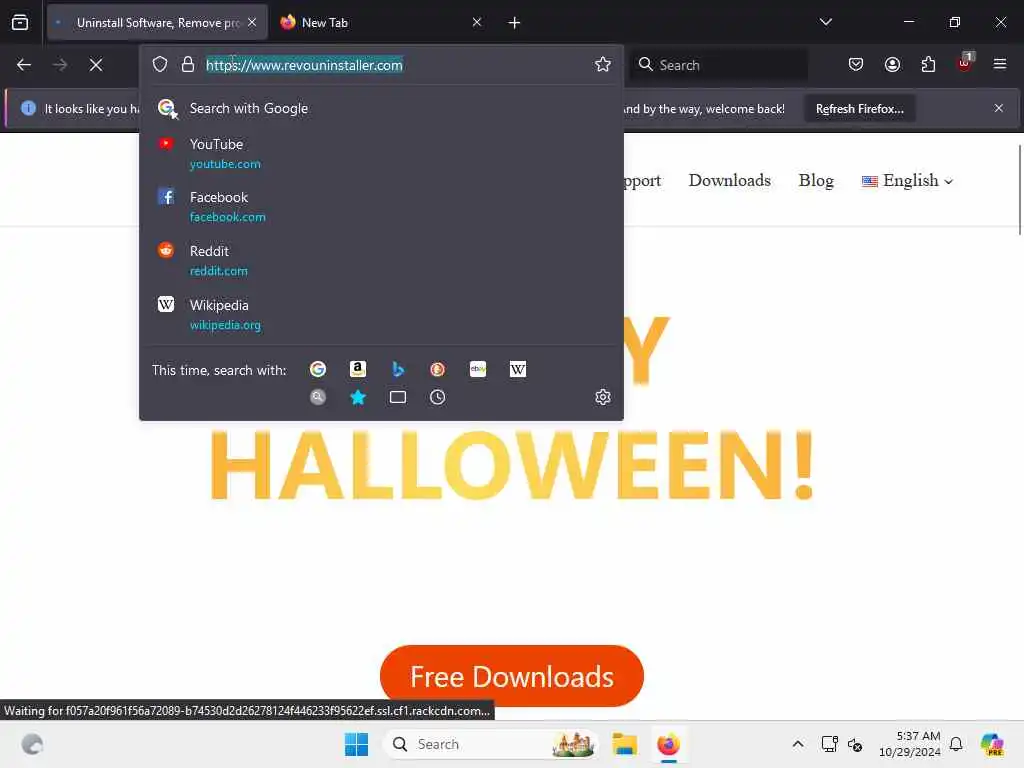Click the page vertical scrollbar

point(1019,189)
